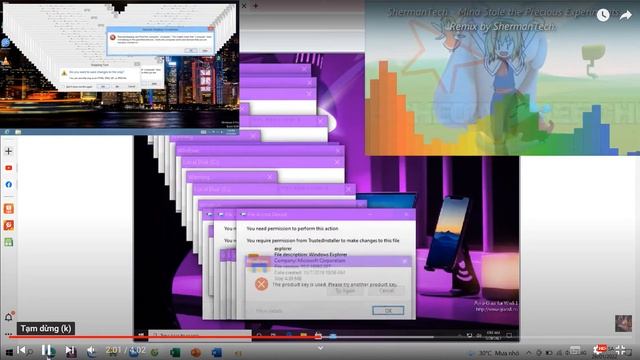The image size is (640, 360).
Task: Open Facebook shortcut in sidebar
Action: [x=9, y=184]
